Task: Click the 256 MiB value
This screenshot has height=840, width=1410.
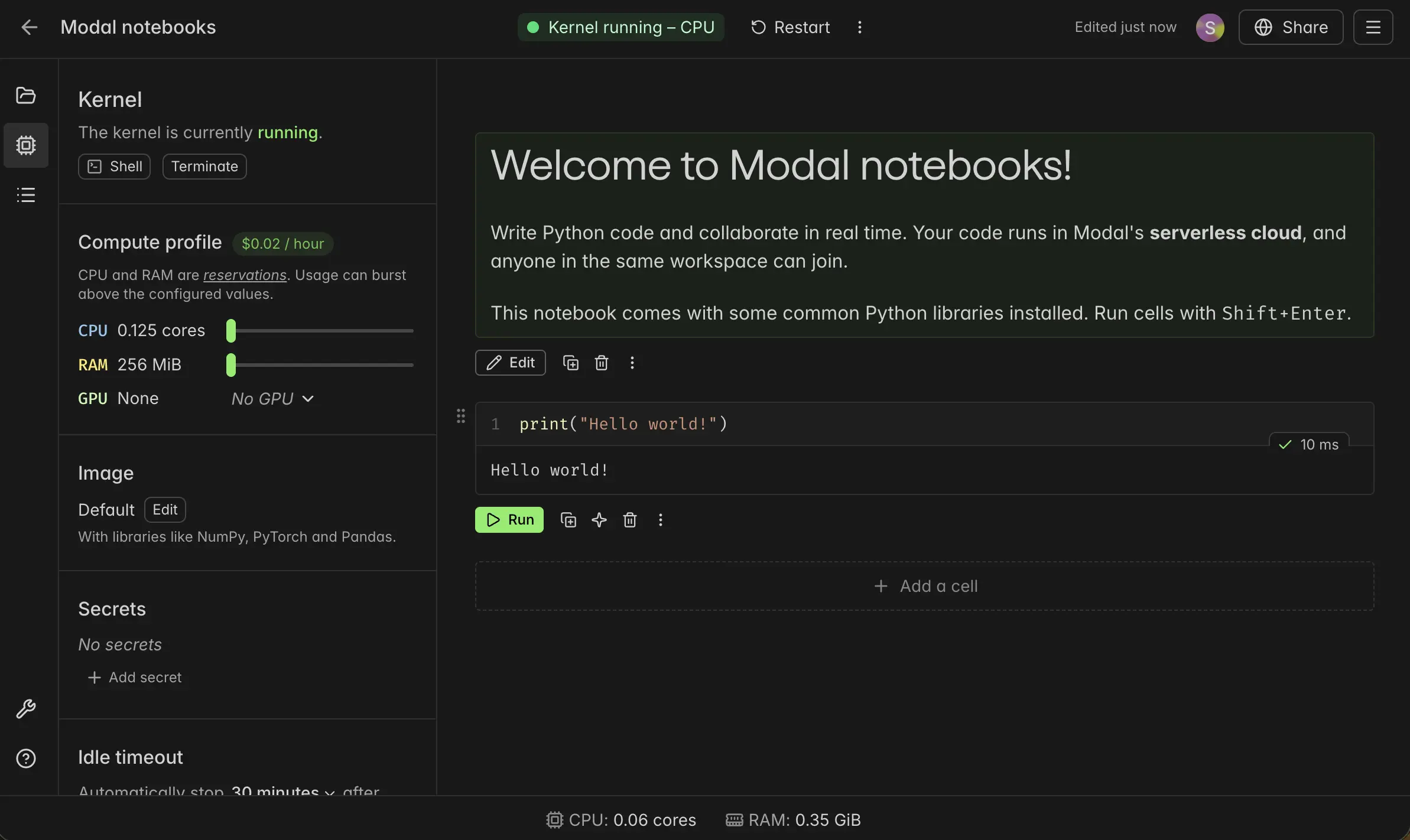Action: (150, 365)
